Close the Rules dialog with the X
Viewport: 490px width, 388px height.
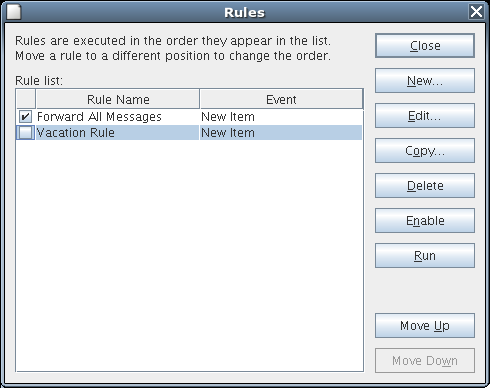click(476, 12)
